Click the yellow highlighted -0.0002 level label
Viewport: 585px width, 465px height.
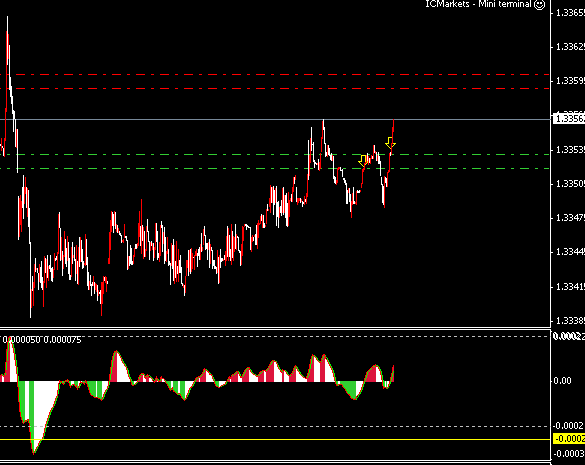coord(569,439)
